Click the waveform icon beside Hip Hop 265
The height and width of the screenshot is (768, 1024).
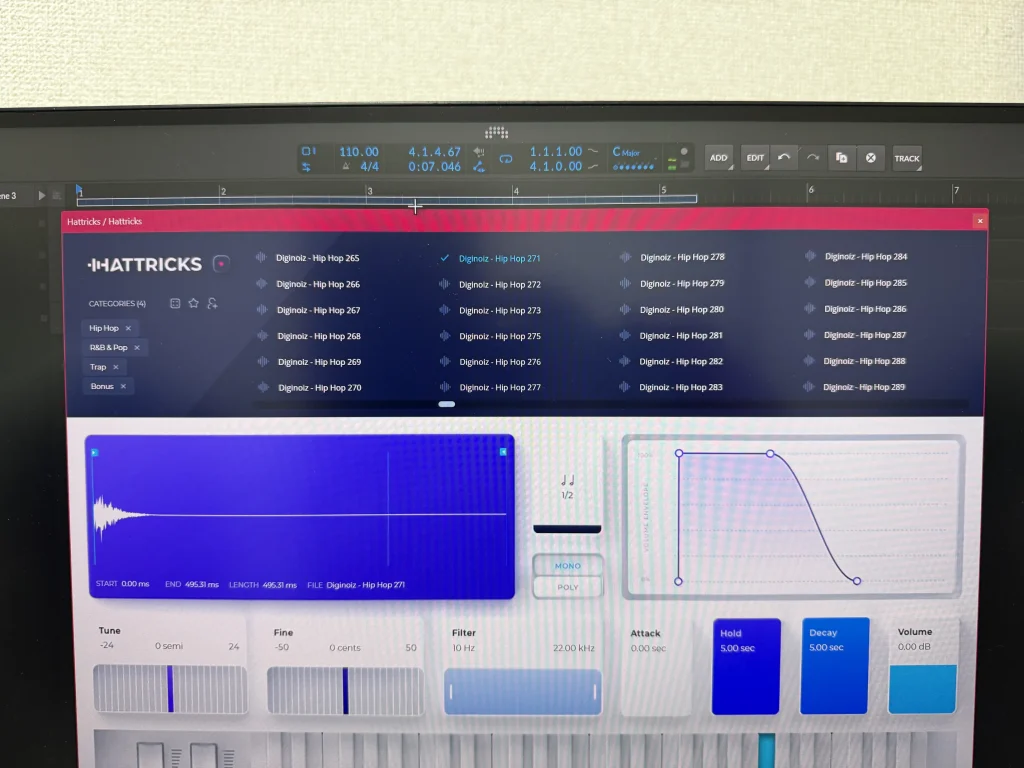click(262, 258)
